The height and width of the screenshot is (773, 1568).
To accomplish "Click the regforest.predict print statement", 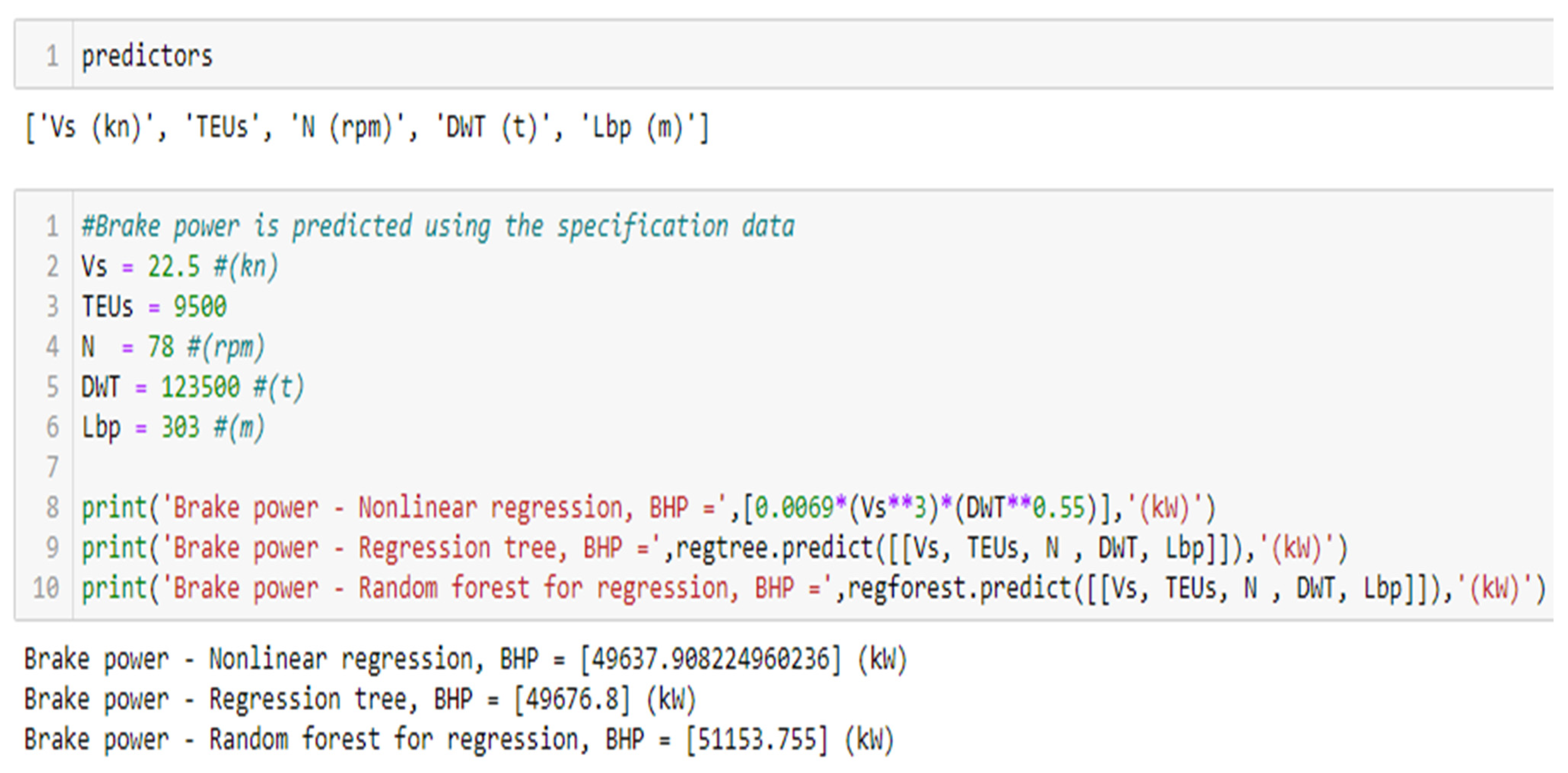I will click(813, 588).
